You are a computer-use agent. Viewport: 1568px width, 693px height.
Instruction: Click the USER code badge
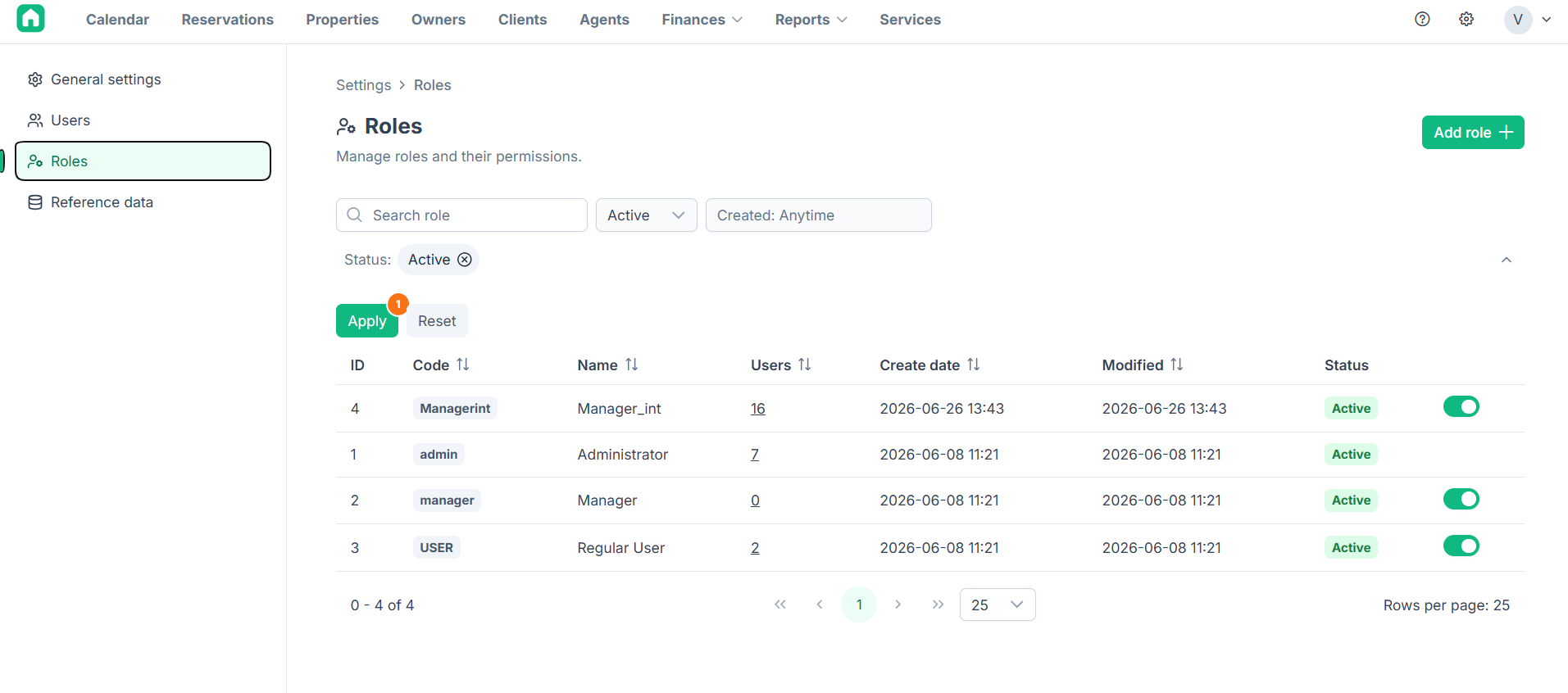tap(436, 547)
